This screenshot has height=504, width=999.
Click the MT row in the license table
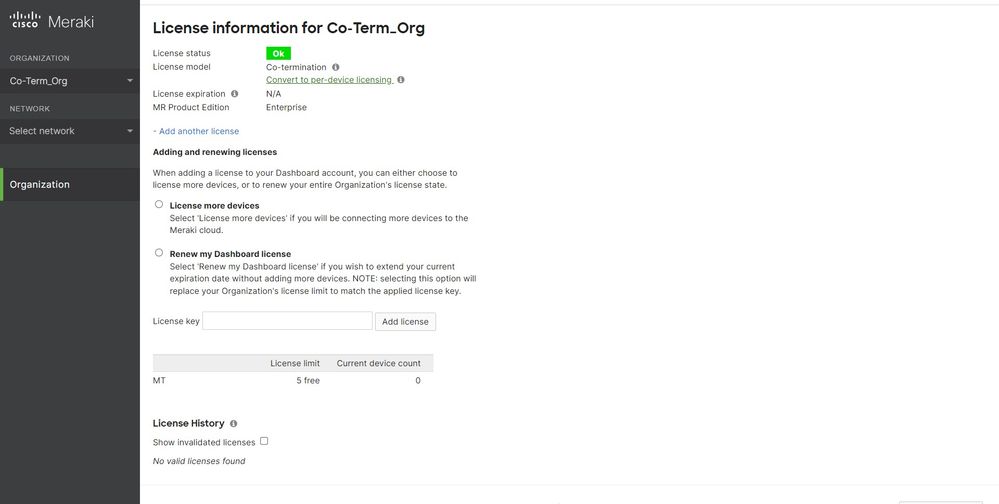tap(160, 381)
